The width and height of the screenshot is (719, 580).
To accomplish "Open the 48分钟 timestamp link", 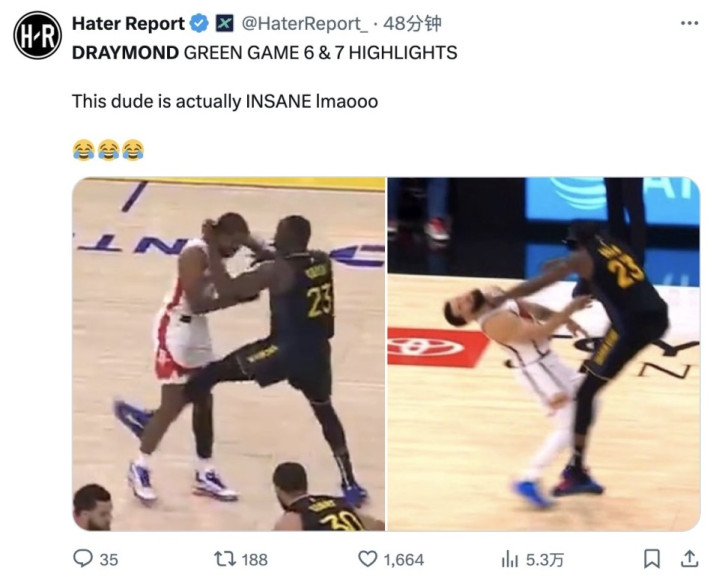I will pos(412,23).
